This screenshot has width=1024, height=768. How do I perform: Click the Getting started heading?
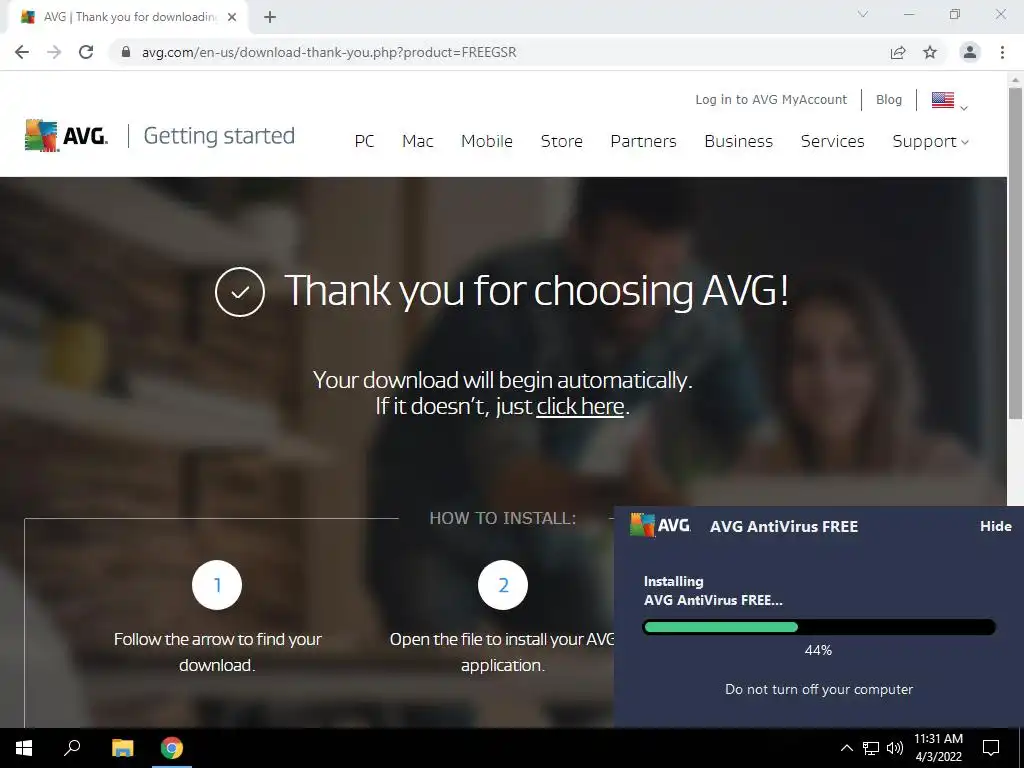pyautogui.click(x=219, y=136)
